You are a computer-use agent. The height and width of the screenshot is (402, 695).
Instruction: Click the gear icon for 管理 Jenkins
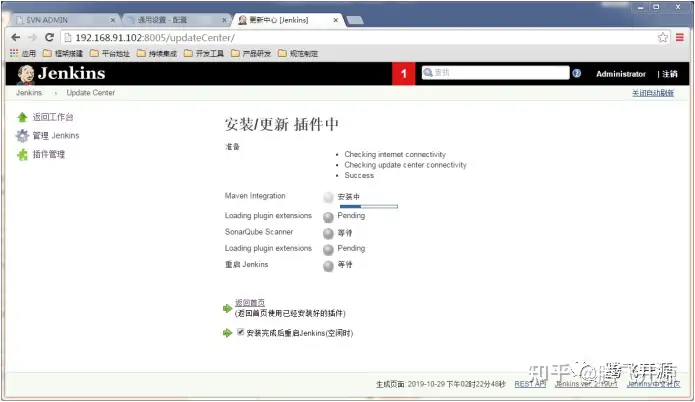point(22,136)
